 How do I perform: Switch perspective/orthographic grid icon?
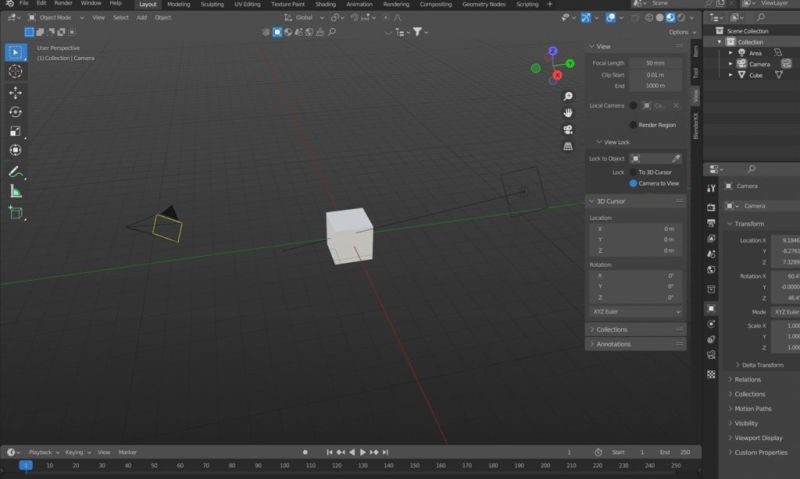click(x=567, y=146)
